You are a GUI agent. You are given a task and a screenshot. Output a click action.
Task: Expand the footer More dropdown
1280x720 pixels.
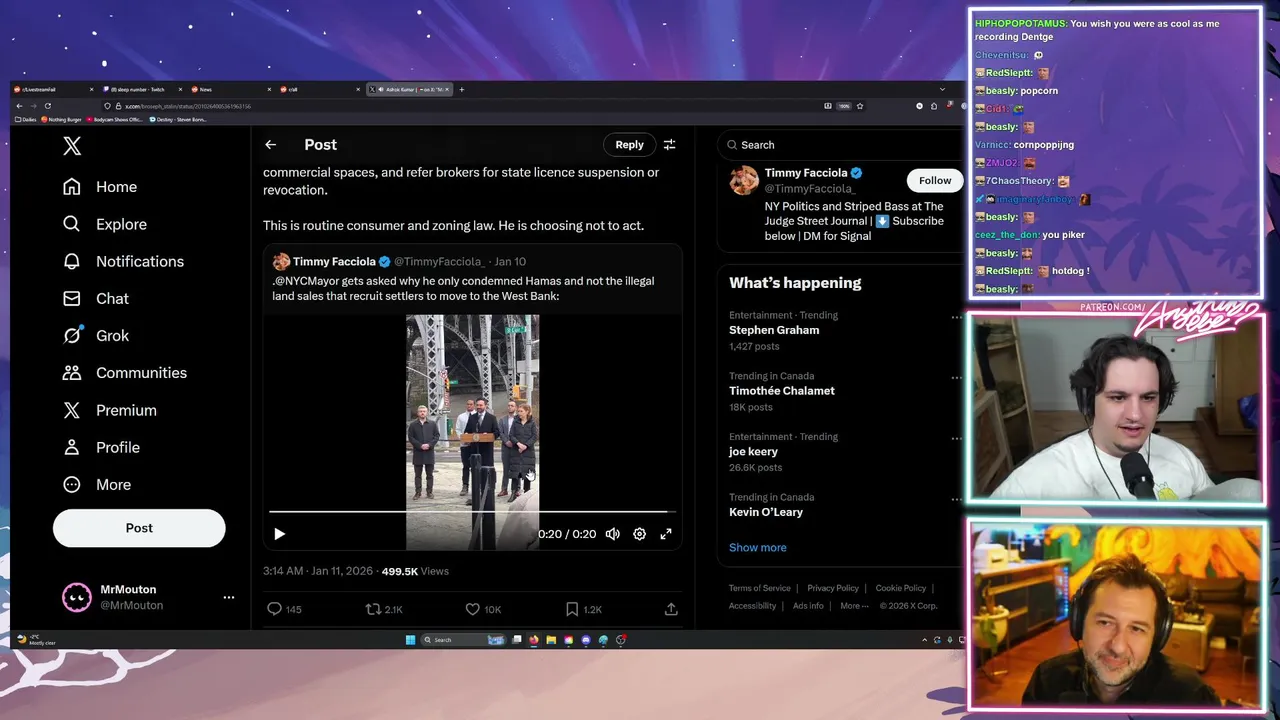coord(854,605)
